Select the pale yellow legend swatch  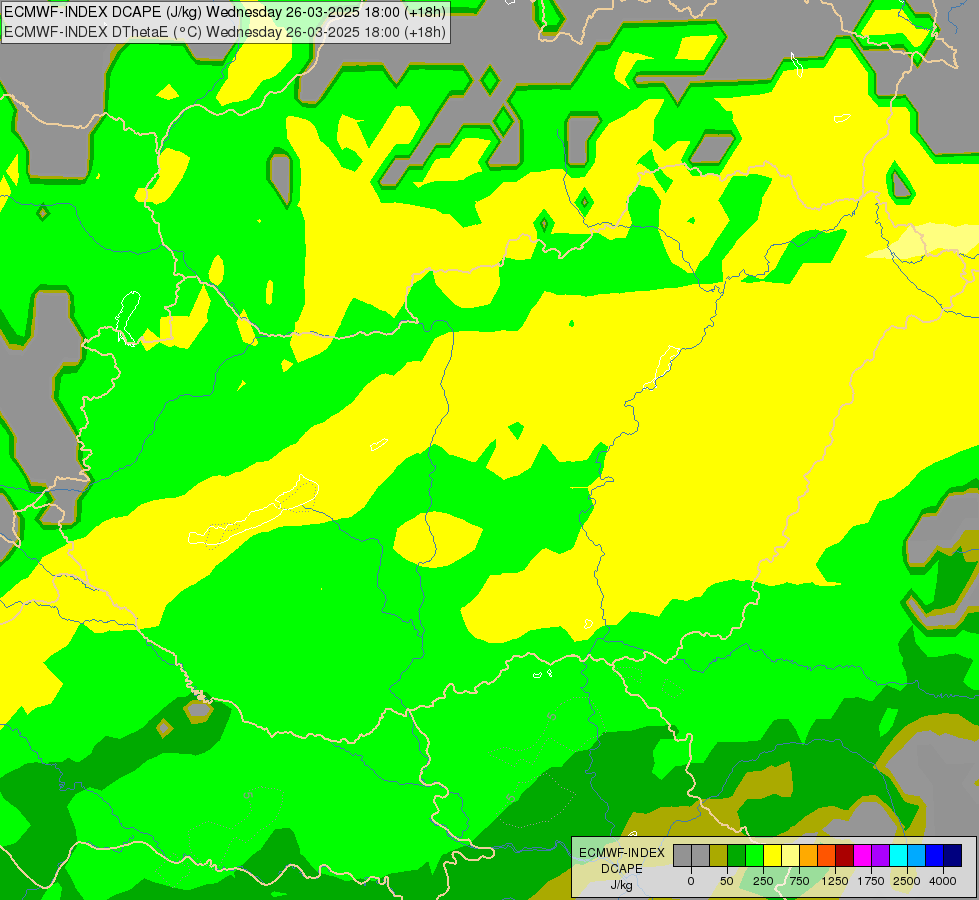[790, 855]
